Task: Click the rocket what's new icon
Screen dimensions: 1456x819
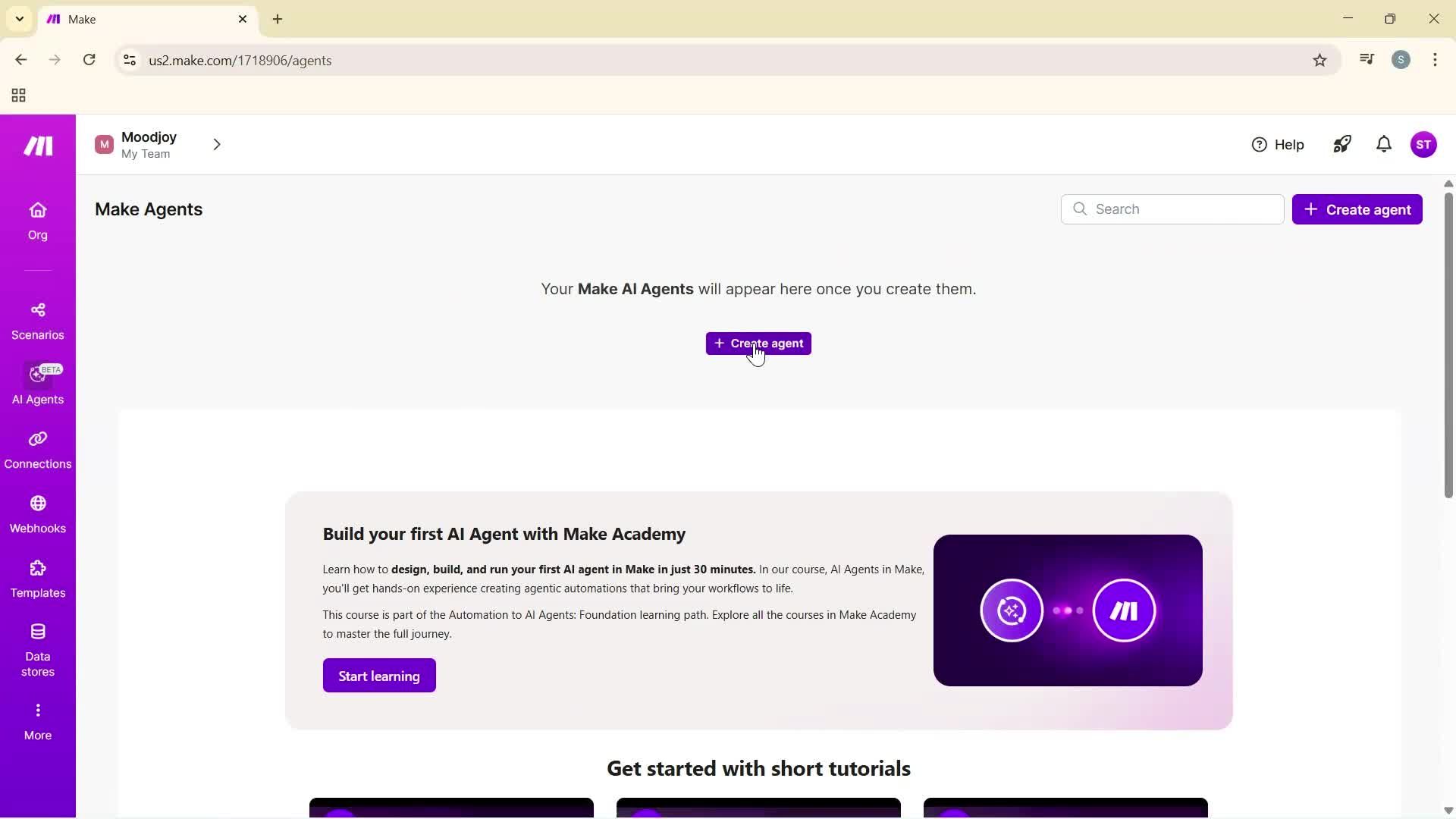Action: coord(1342,144)
